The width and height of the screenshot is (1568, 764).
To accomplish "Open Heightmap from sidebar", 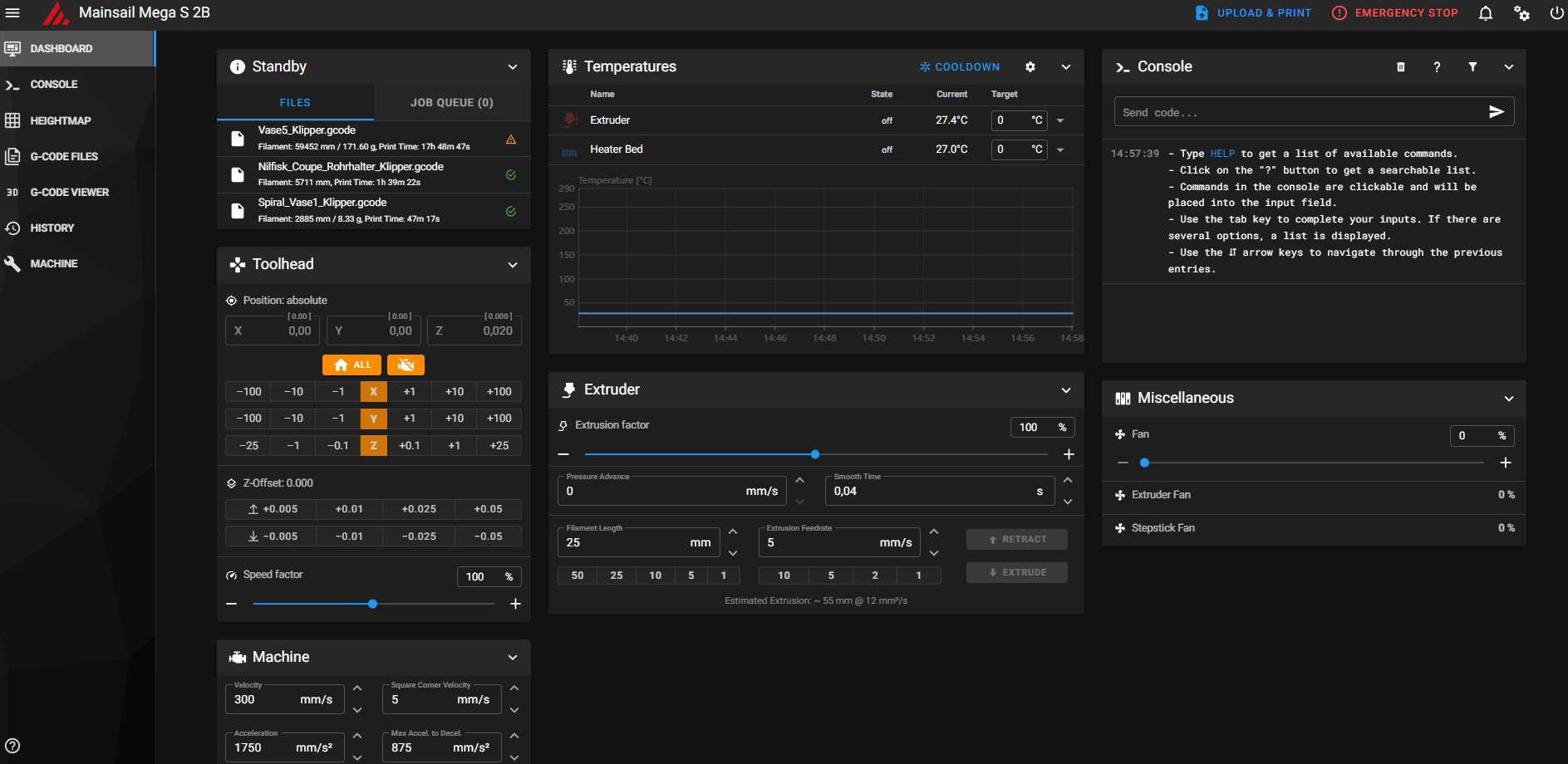I will [60, 121].
